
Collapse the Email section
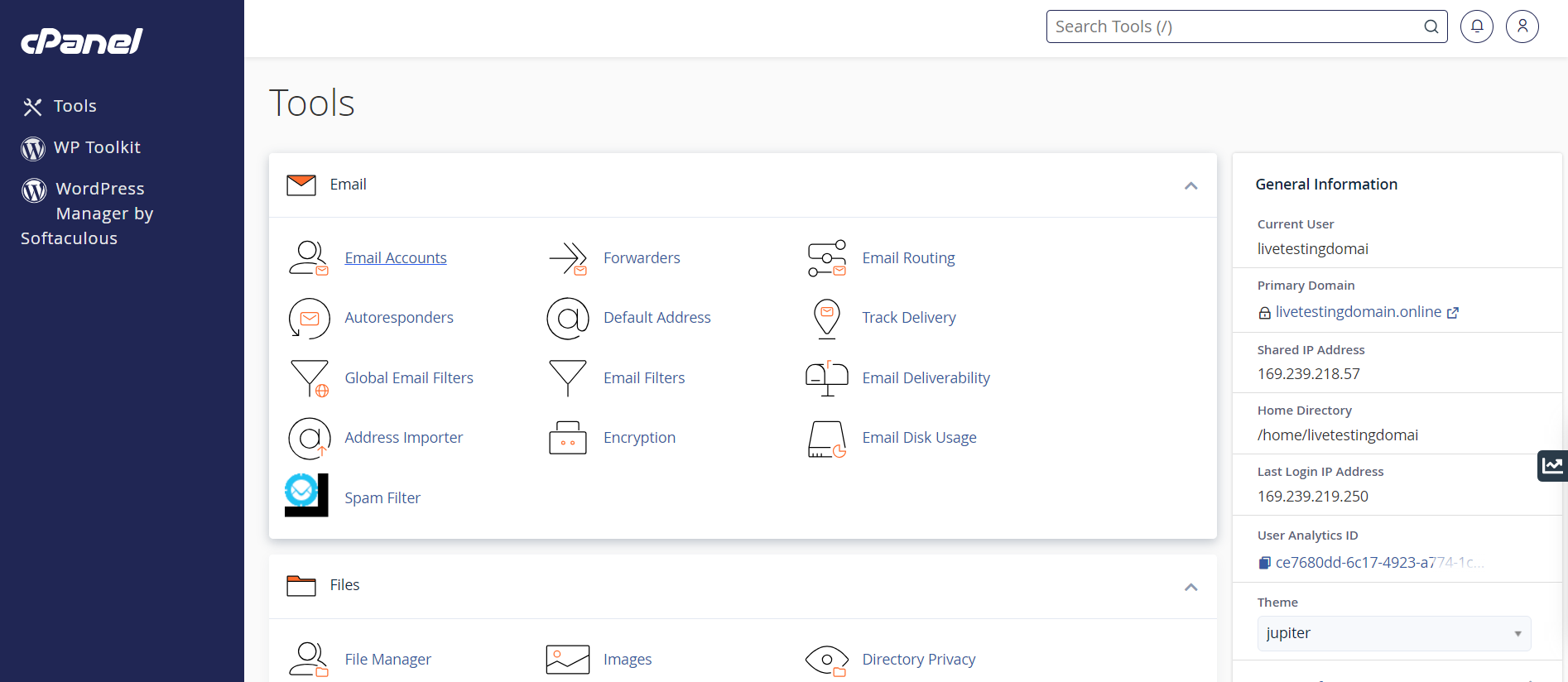point(1190,185)
